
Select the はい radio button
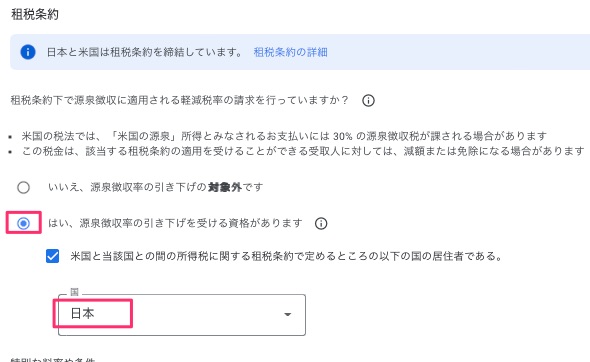[x=23, y=224]
